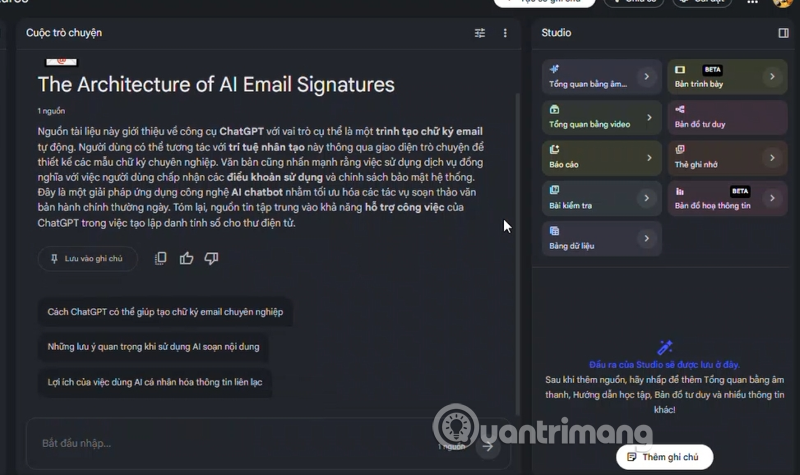Click the chat panel vertical scrollbar
Screen dimensions: 800x475
517,254
